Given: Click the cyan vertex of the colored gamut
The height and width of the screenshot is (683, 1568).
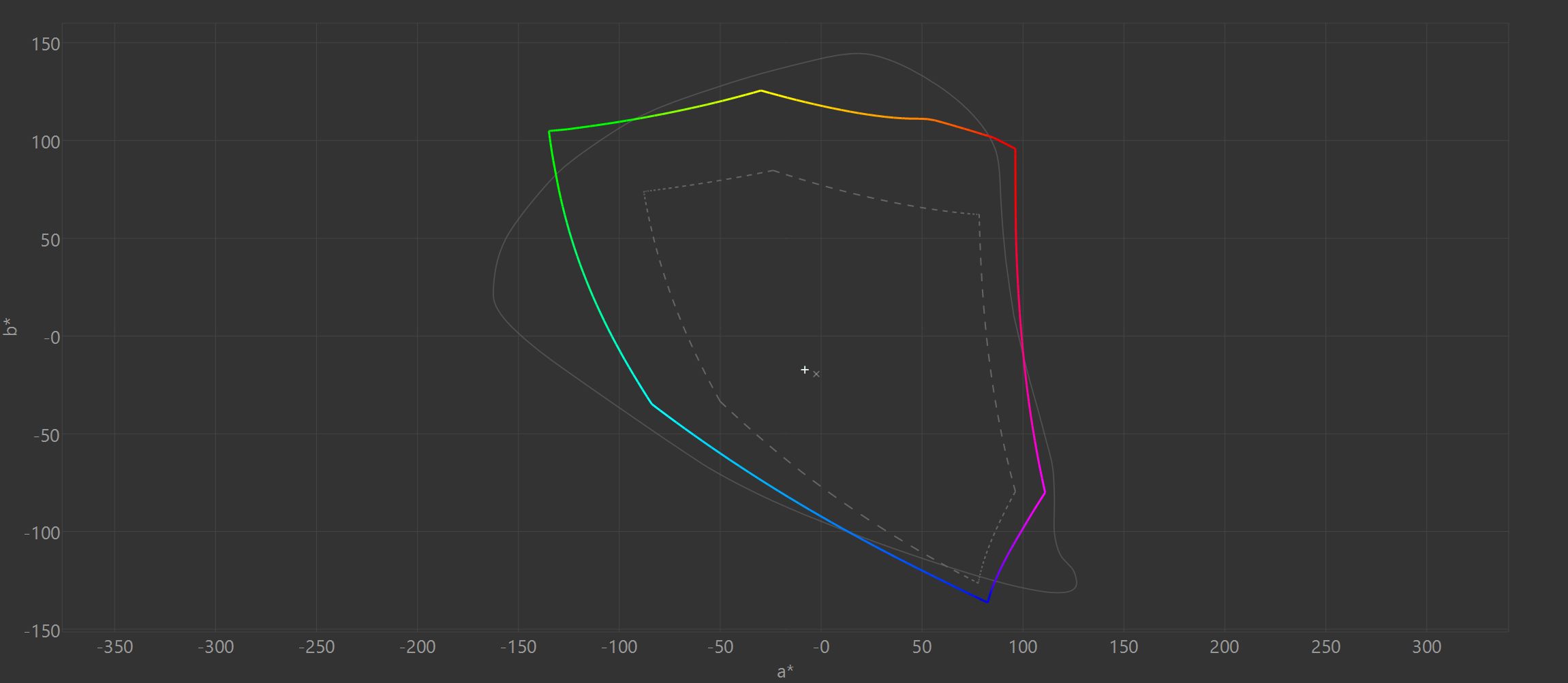Looking at the screenshot, I should coord(651,404).
